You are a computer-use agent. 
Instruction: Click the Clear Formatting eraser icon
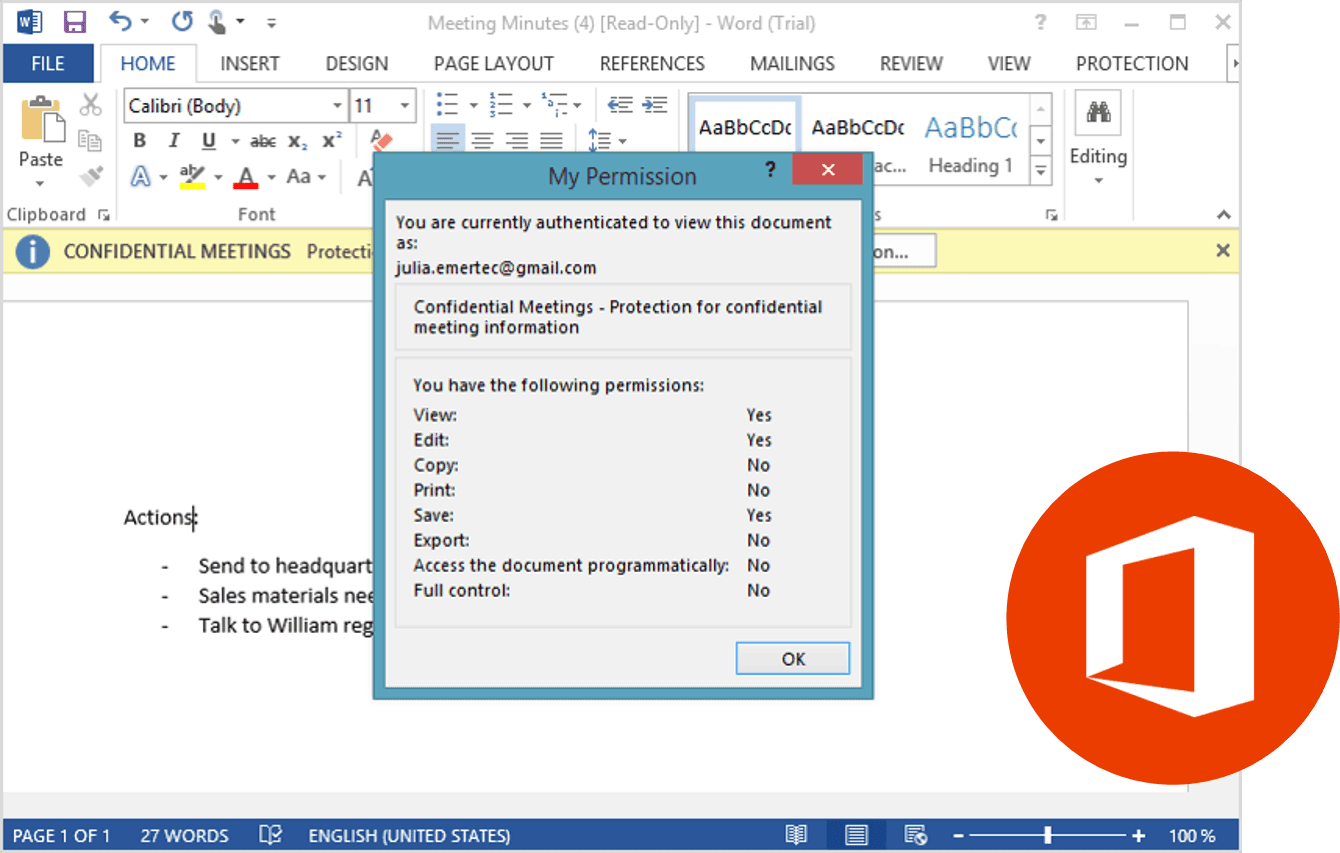381,139
